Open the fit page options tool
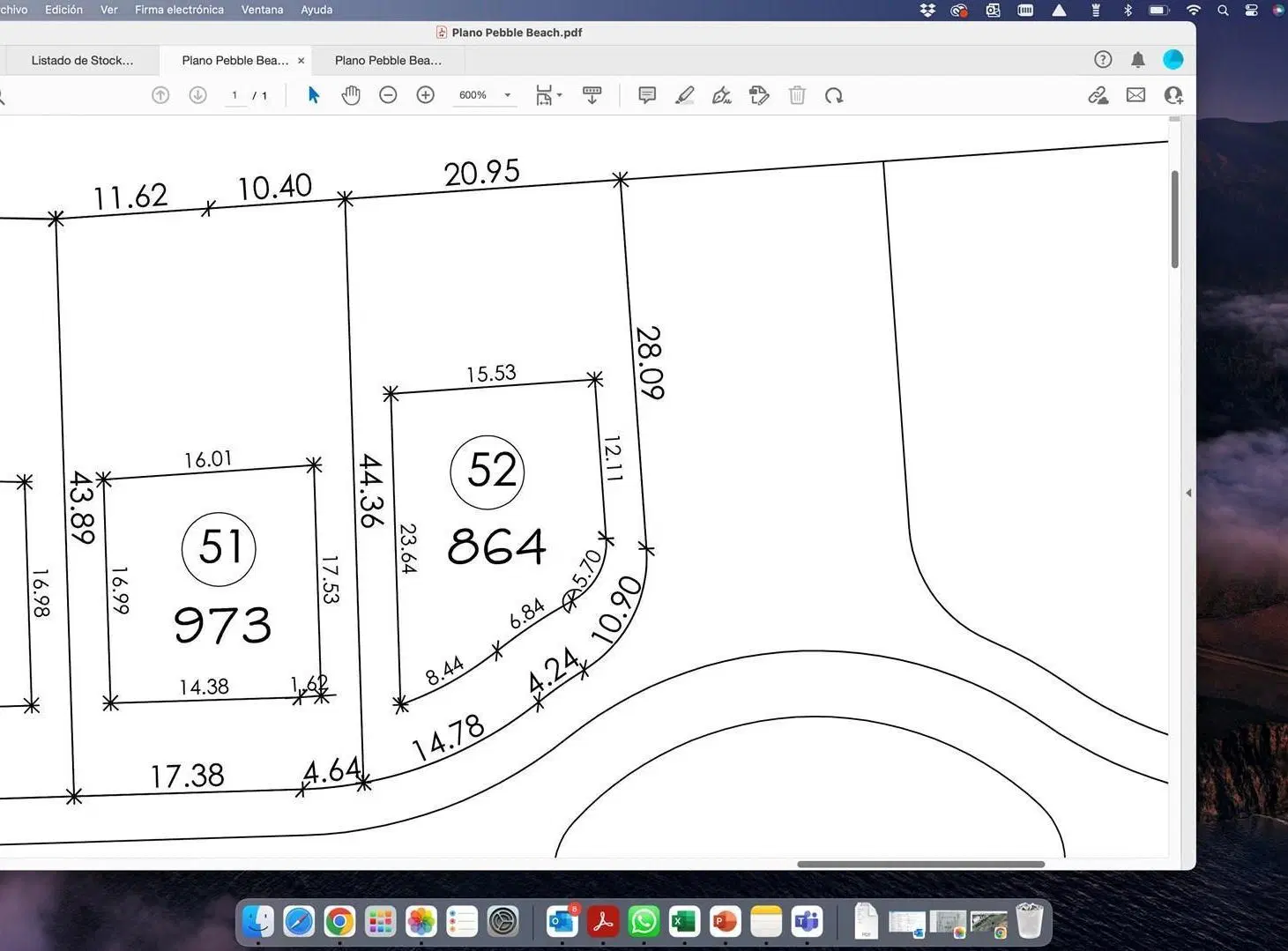The width and height of the screenshot is (1288, 951). click(548, 95)
